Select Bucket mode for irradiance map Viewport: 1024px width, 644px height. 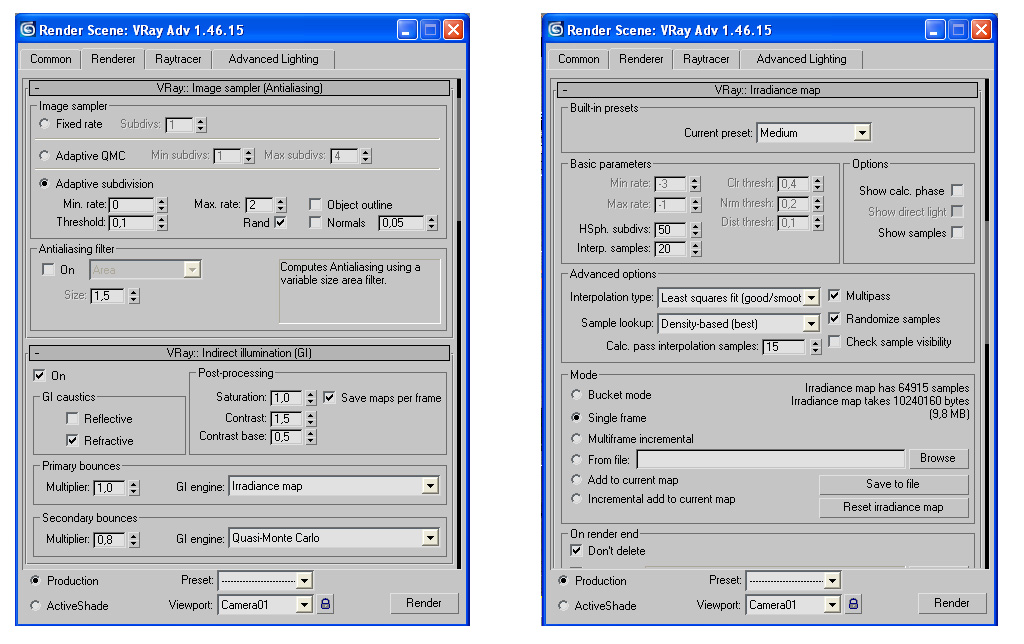(x=576, y=394)
